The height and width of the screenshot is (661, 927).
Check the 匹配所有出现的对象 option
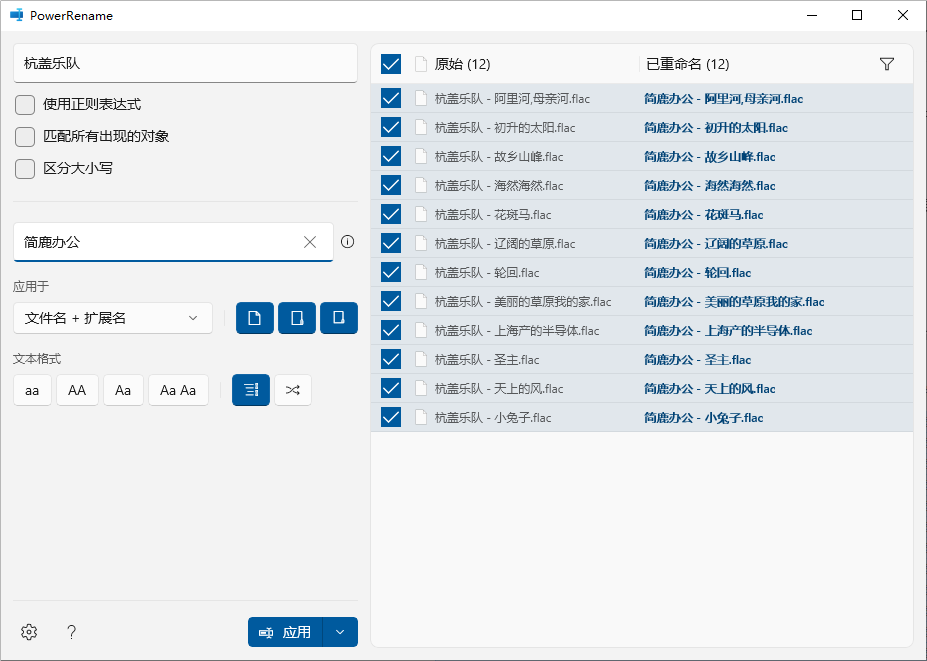24,139
